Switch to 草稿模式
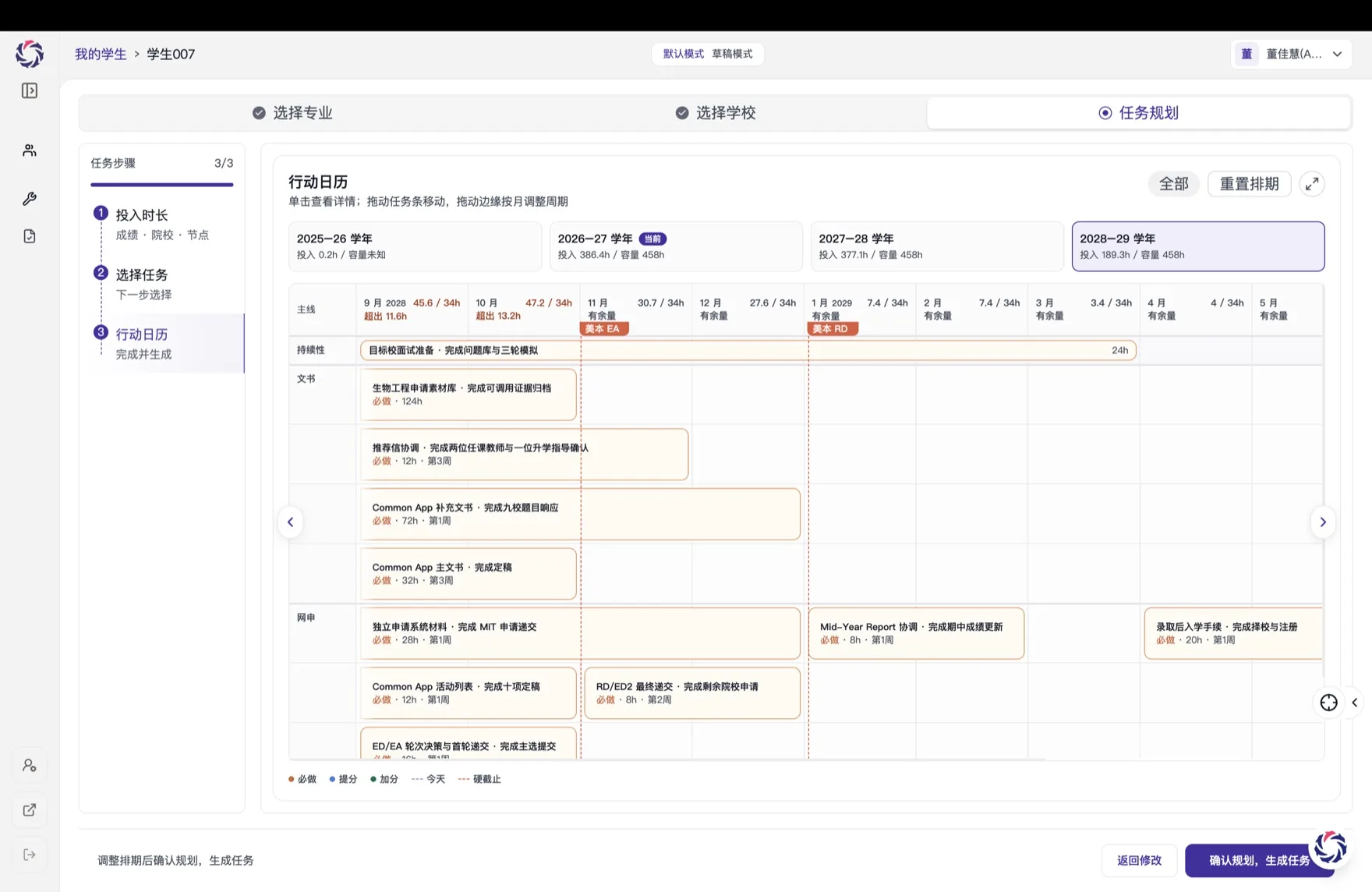The image size is (1372, 892). pyautogui.click(x=732, y=54)
